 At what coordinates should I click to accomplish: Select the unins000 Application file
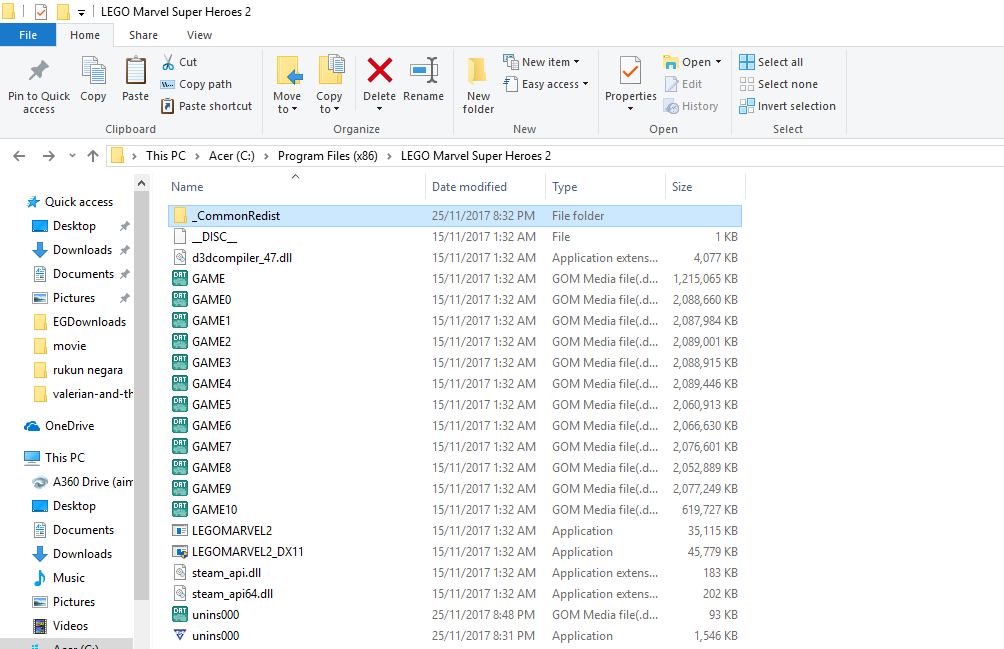click(455, 636)
